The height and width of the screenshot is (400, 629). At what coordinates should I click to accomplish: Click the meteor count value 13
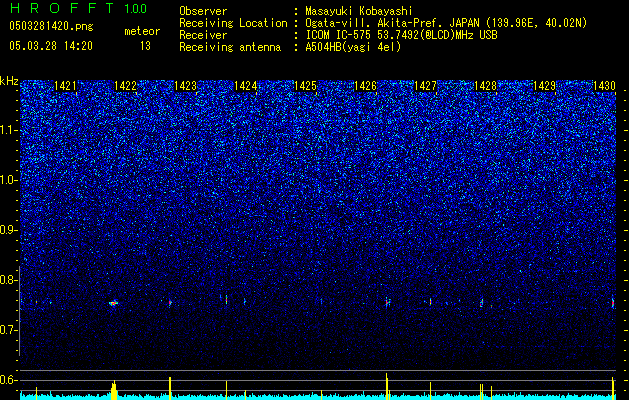pos(145,46)
